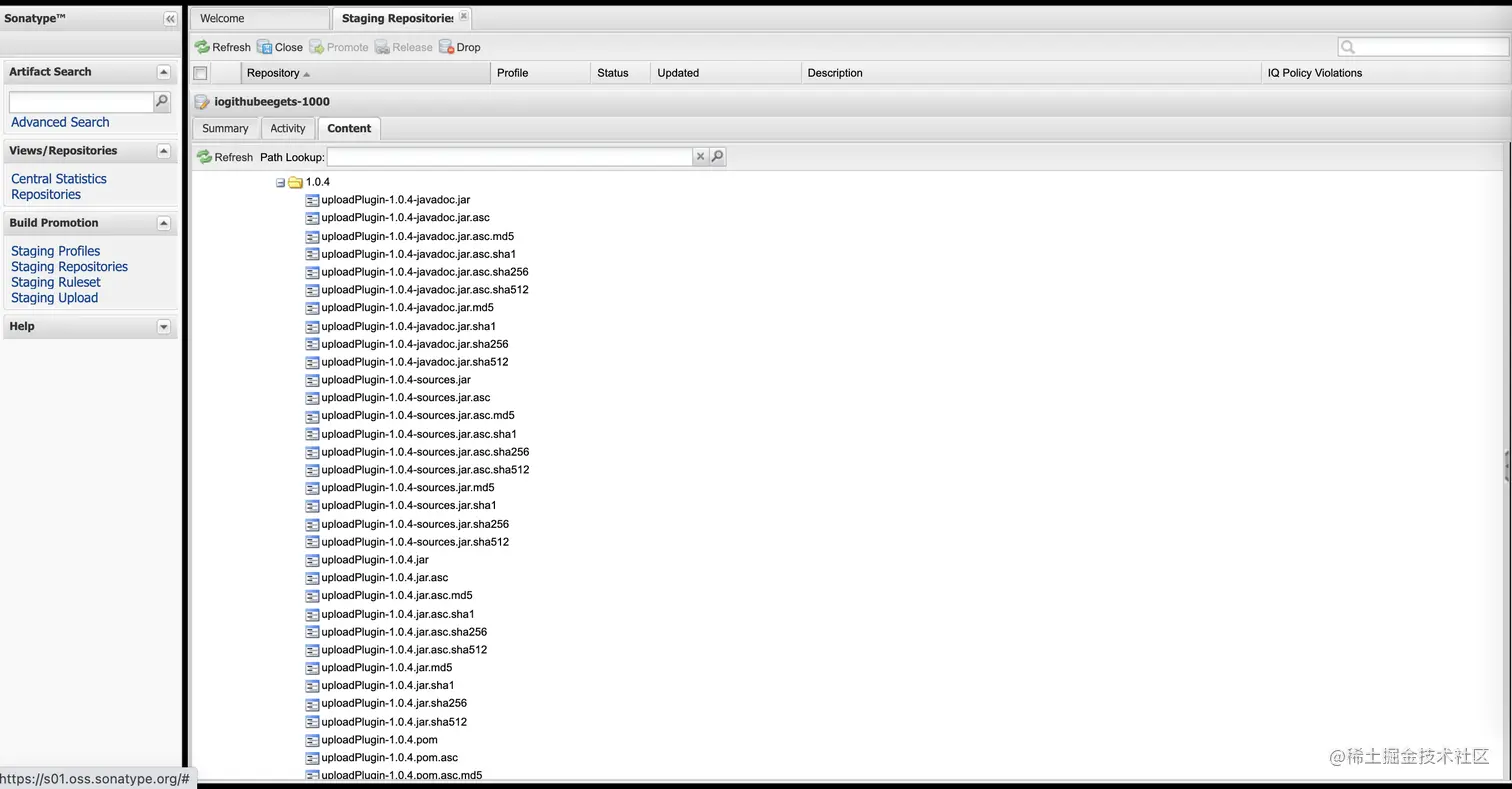Select uploadPlugin-1.0.4-javadoc.jar.sha512 file
The height and width of the screenshot is (789, 1512).
click(415, 362)
